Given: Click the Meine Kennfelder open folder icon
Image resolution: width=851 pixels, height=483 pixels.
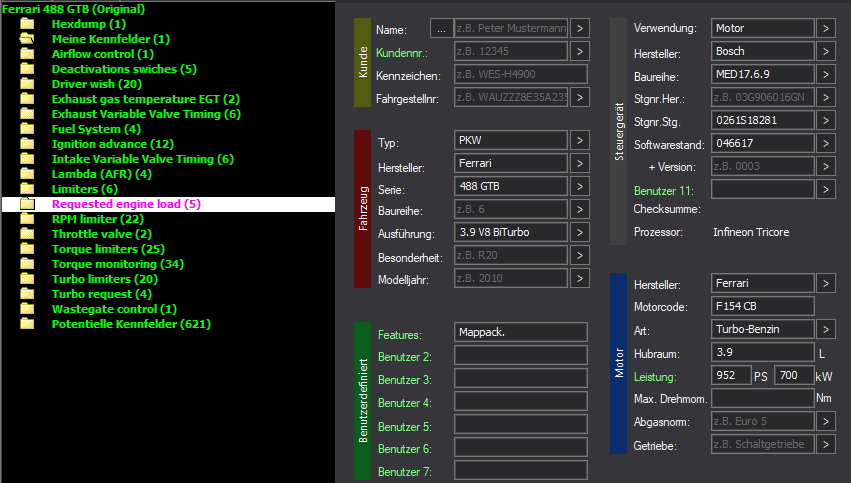Looking at the screenshot, I should pyautogui.click(x=27, y=39).
